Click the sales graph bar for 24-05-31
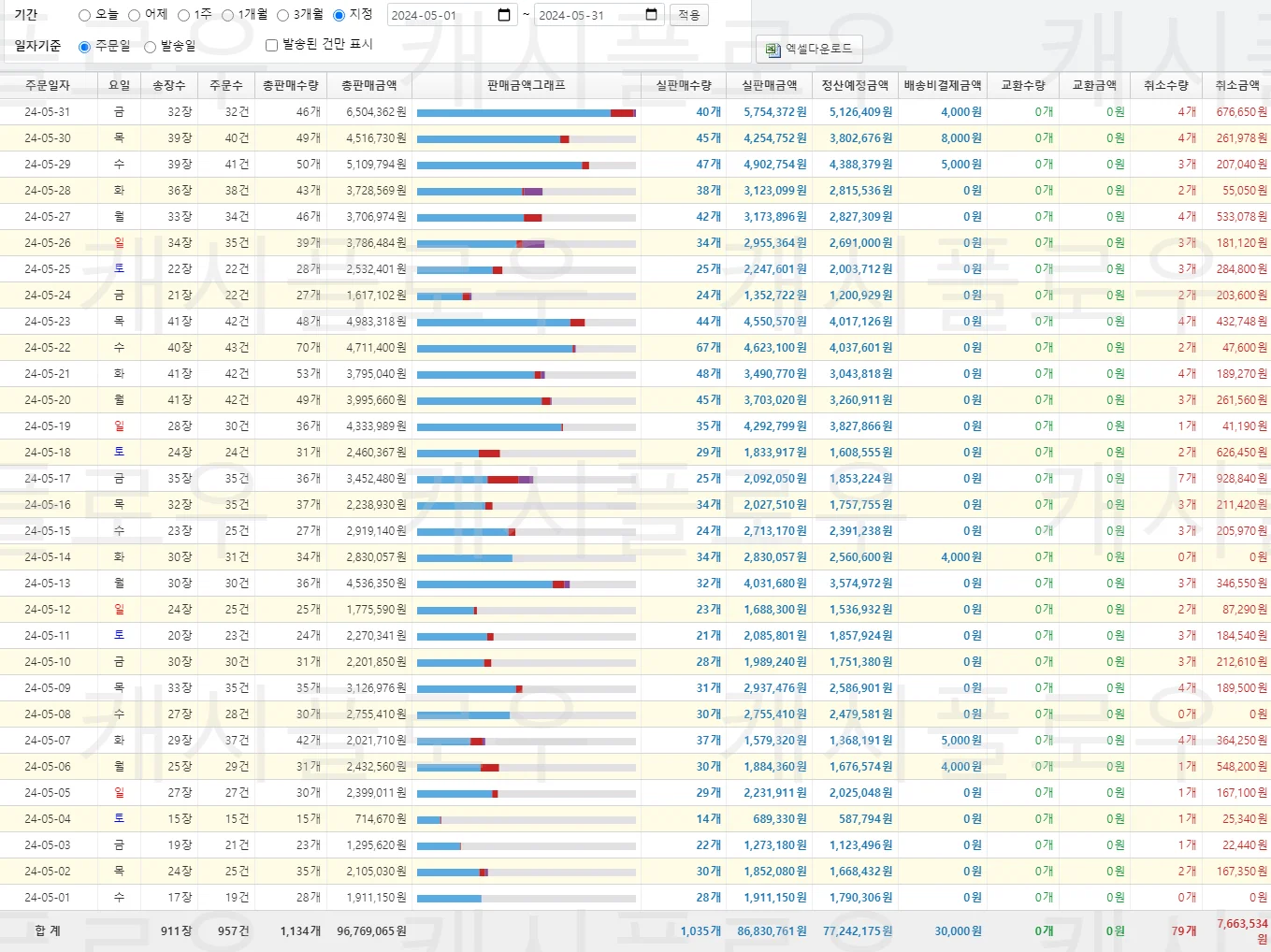The width and height of the screenshot is (1271, 952). pos(527,113)
